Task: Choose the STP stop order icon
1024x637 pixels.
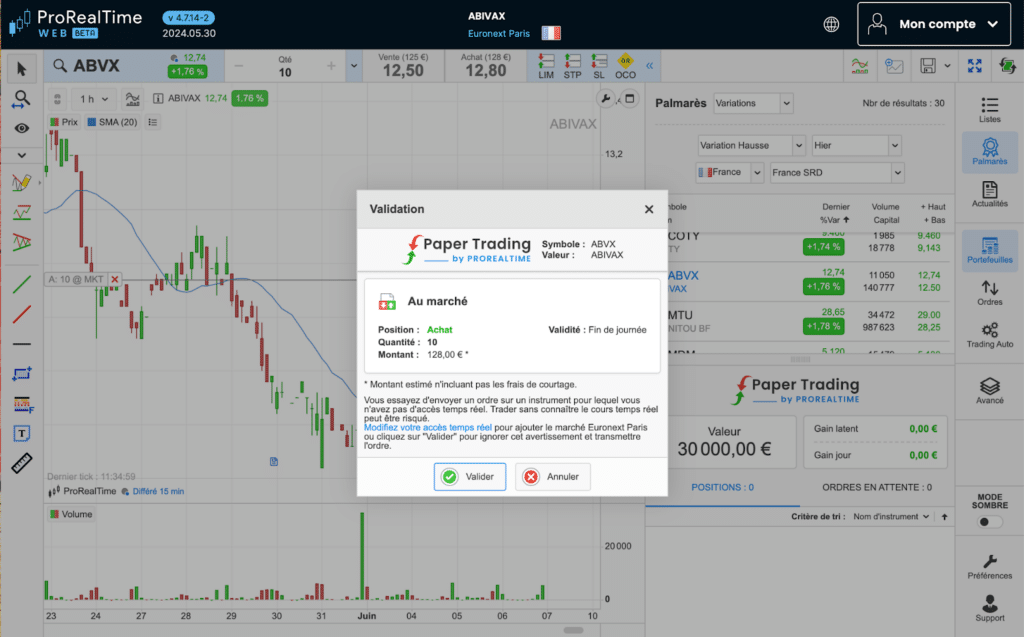Action: click(x=573, y=67)
